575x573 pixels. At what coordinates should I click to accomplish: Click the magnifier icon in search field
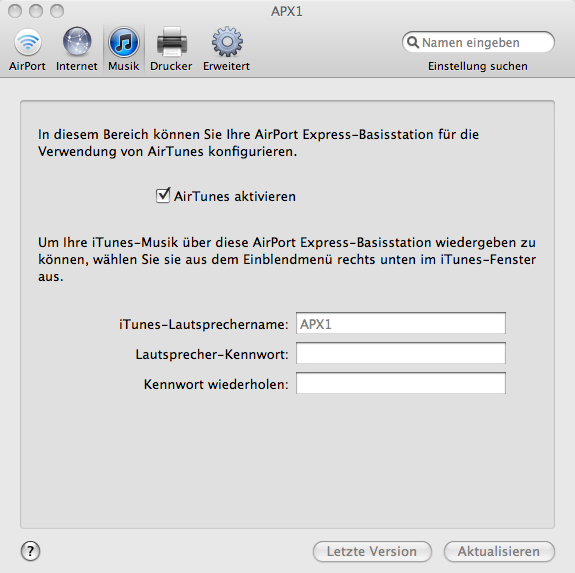[413, 43]
